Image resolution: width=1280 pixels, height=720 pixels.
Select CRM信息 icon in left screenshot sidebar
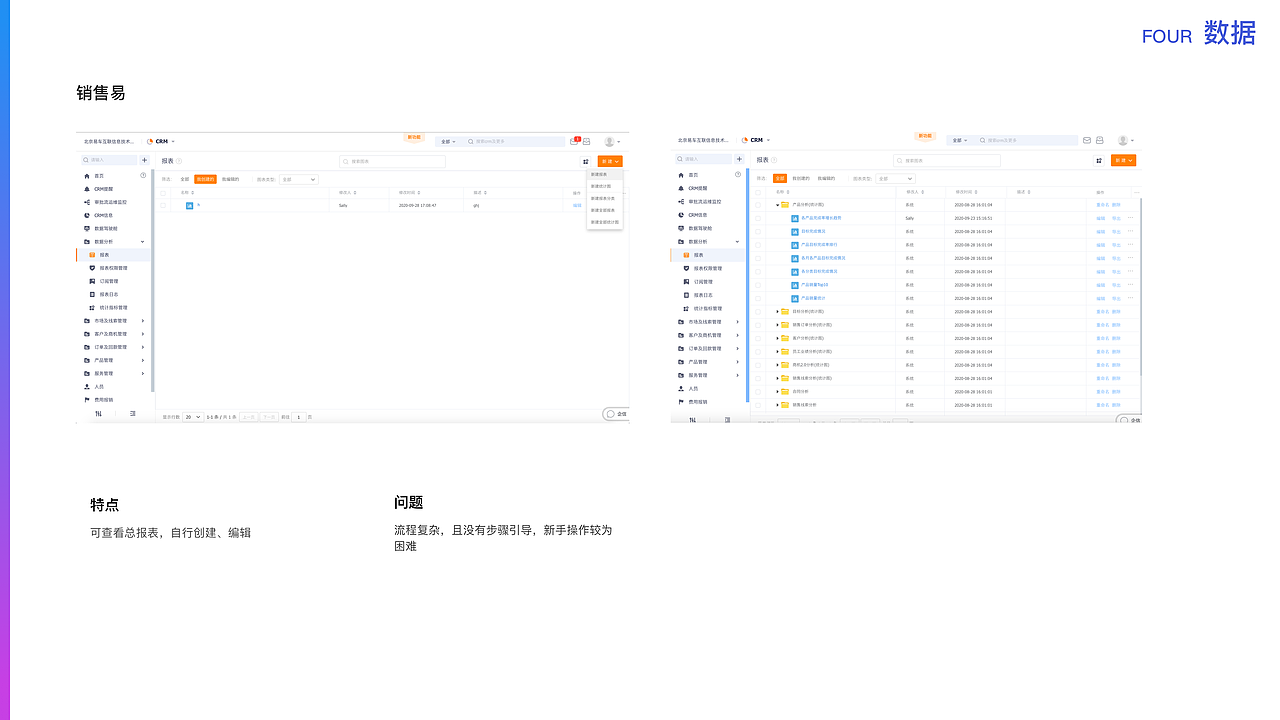87,215
